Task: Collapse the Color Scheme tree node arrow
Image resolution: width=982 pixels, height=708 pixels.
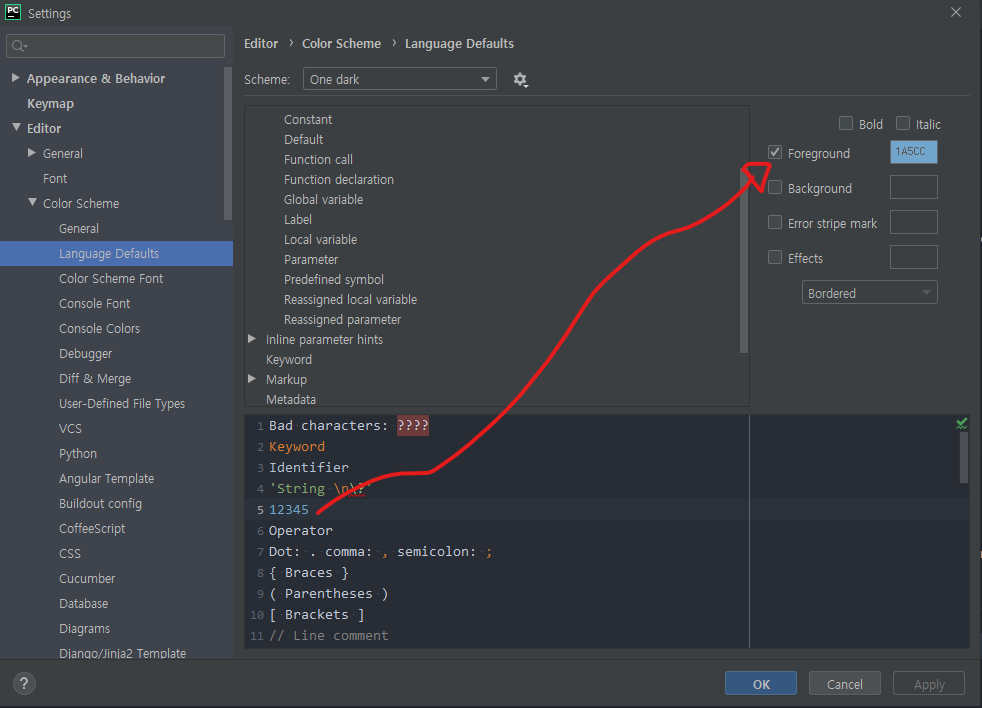Action: point(33,202)
